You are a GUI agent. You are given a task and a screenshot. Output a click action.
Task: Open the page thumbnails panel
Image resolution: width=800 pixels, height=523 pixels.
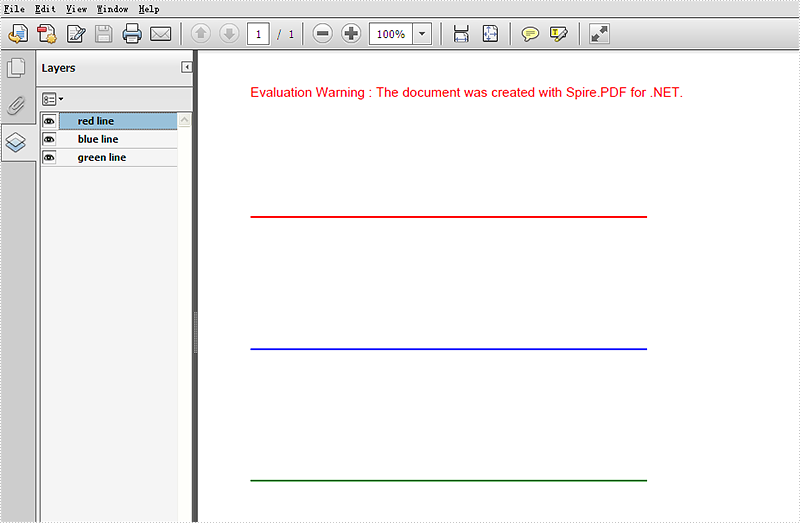click(16, 68)
